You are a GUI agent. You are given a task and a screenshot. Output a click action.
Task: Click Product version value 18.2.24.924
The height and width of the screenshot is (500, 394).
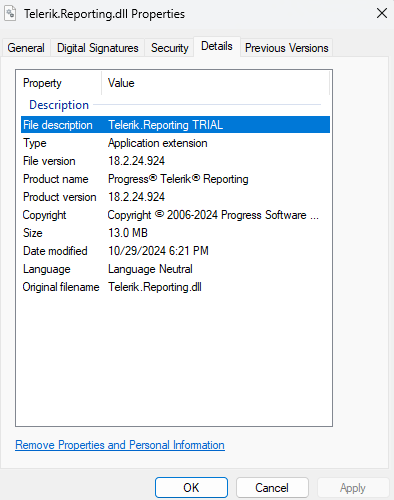tap(136, 197)
